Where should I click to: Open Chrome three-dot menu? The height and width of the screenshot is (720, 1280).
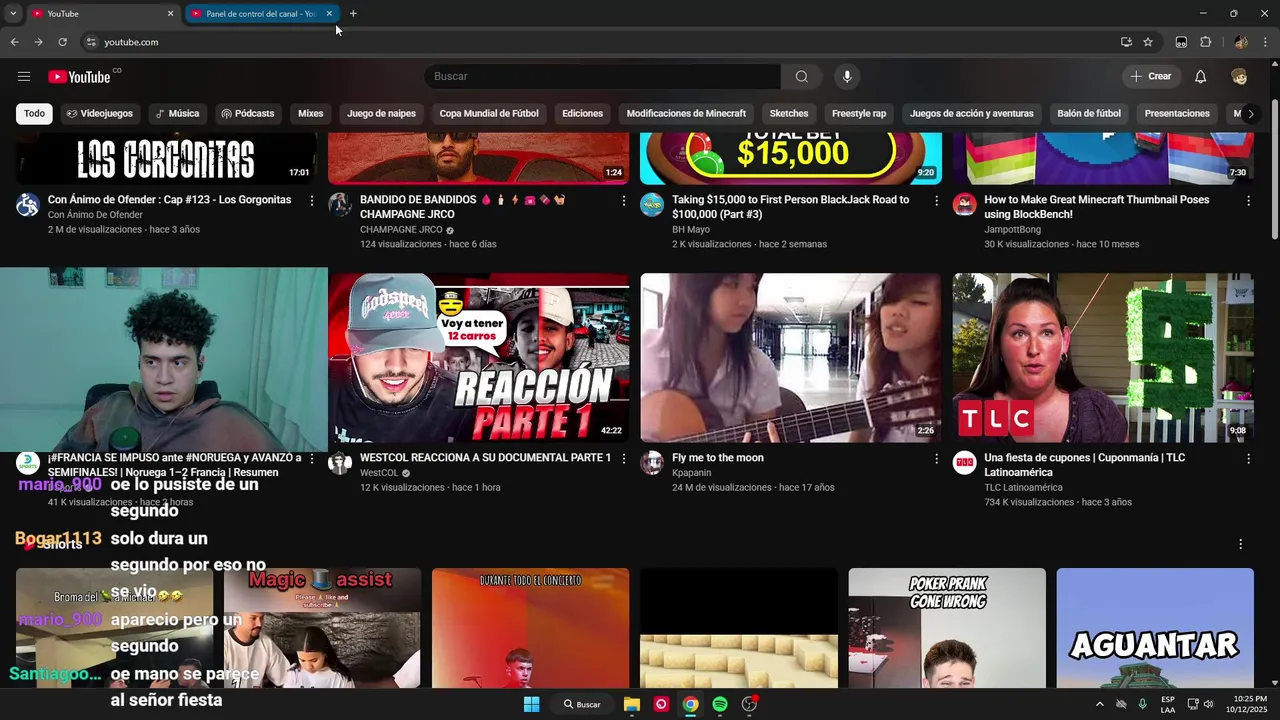1266,42
